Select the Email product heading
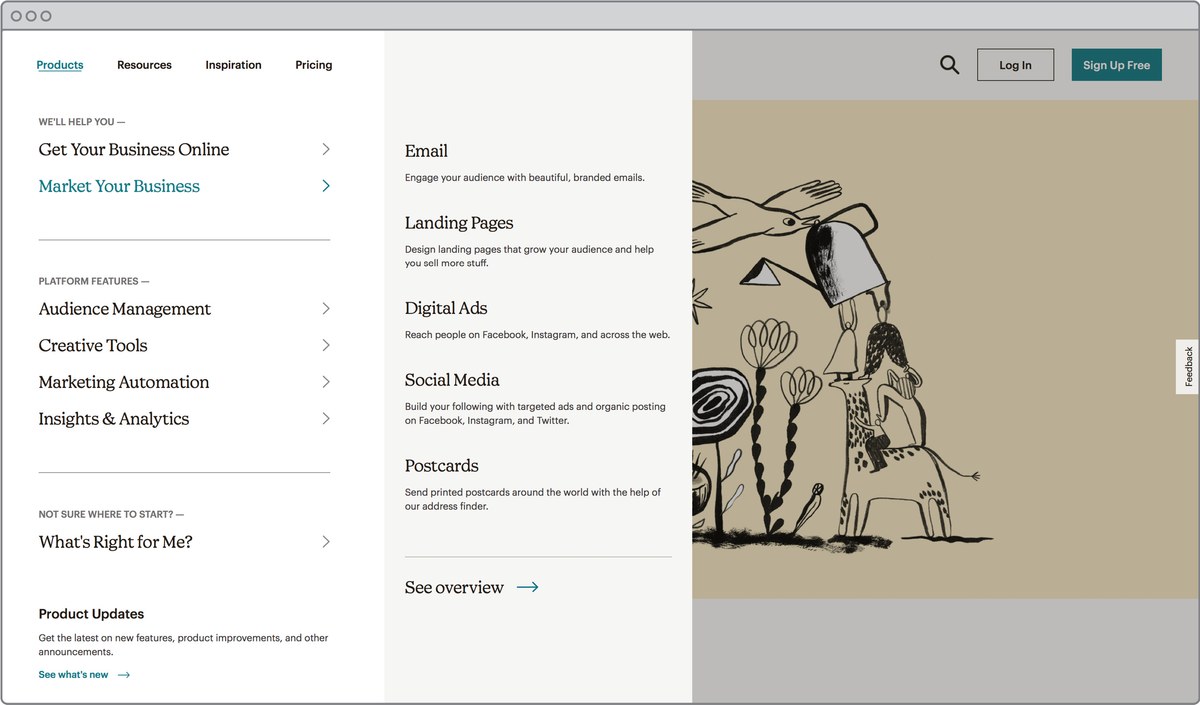Viewport: 1200px width, 705px height. click(x=426, y=151)
